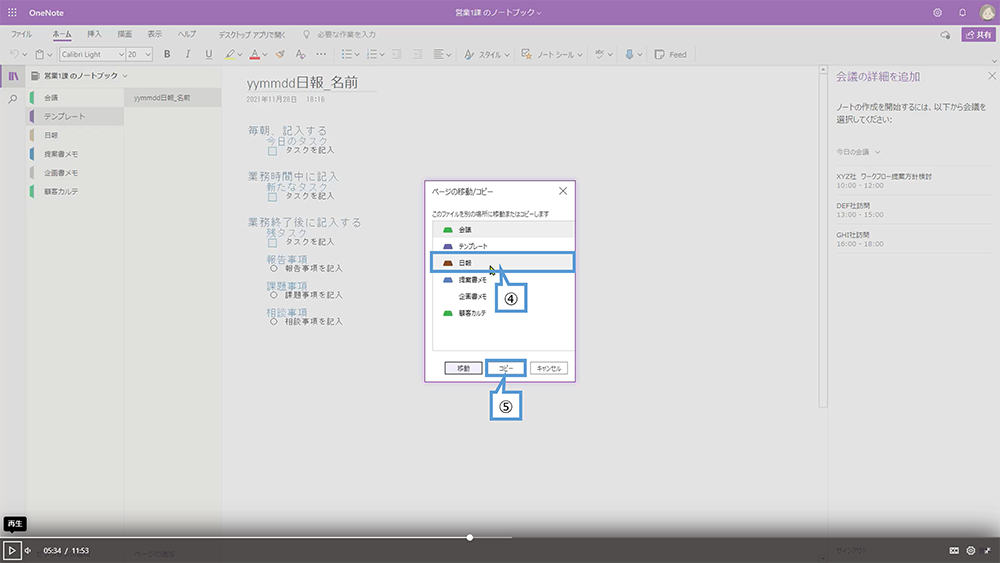Click the Clear Formatting icon
1000x563 pixels.
pyautogui.click(x=300, y=54)
